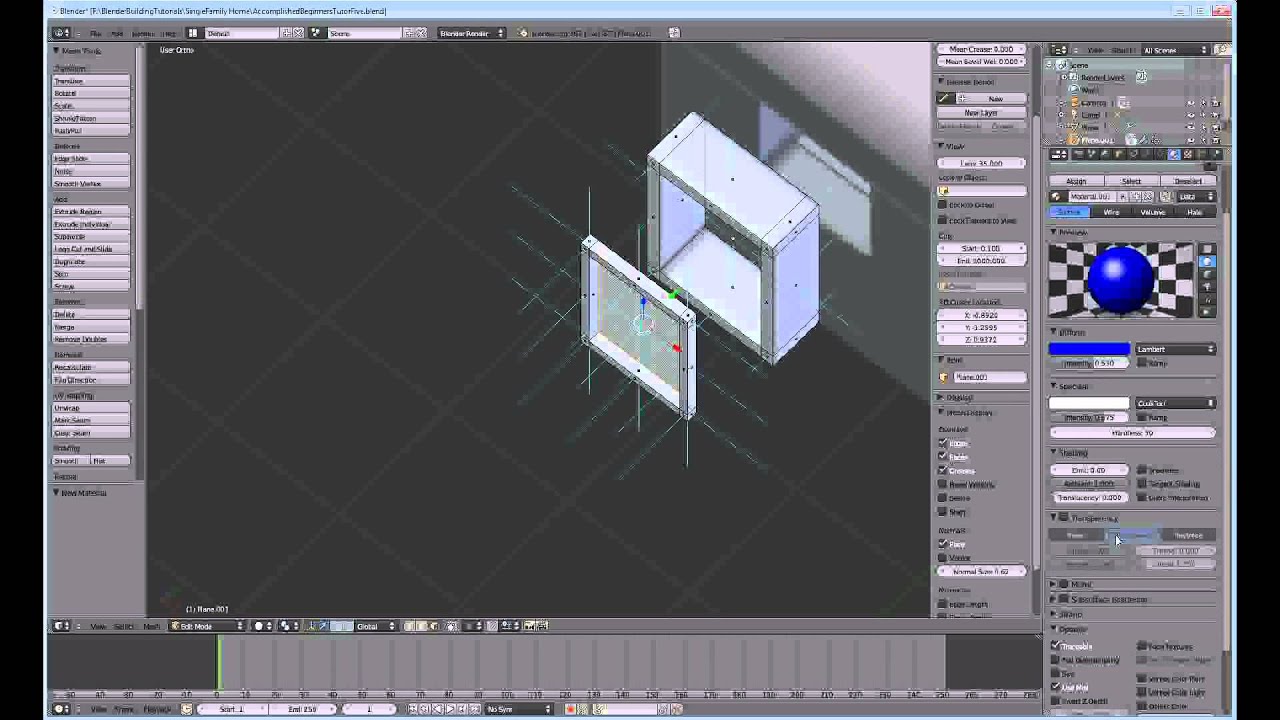This screenshot has height=720, width=1280.
Task: Click the blue diffuse color swatch
Action: [1089, 349]
